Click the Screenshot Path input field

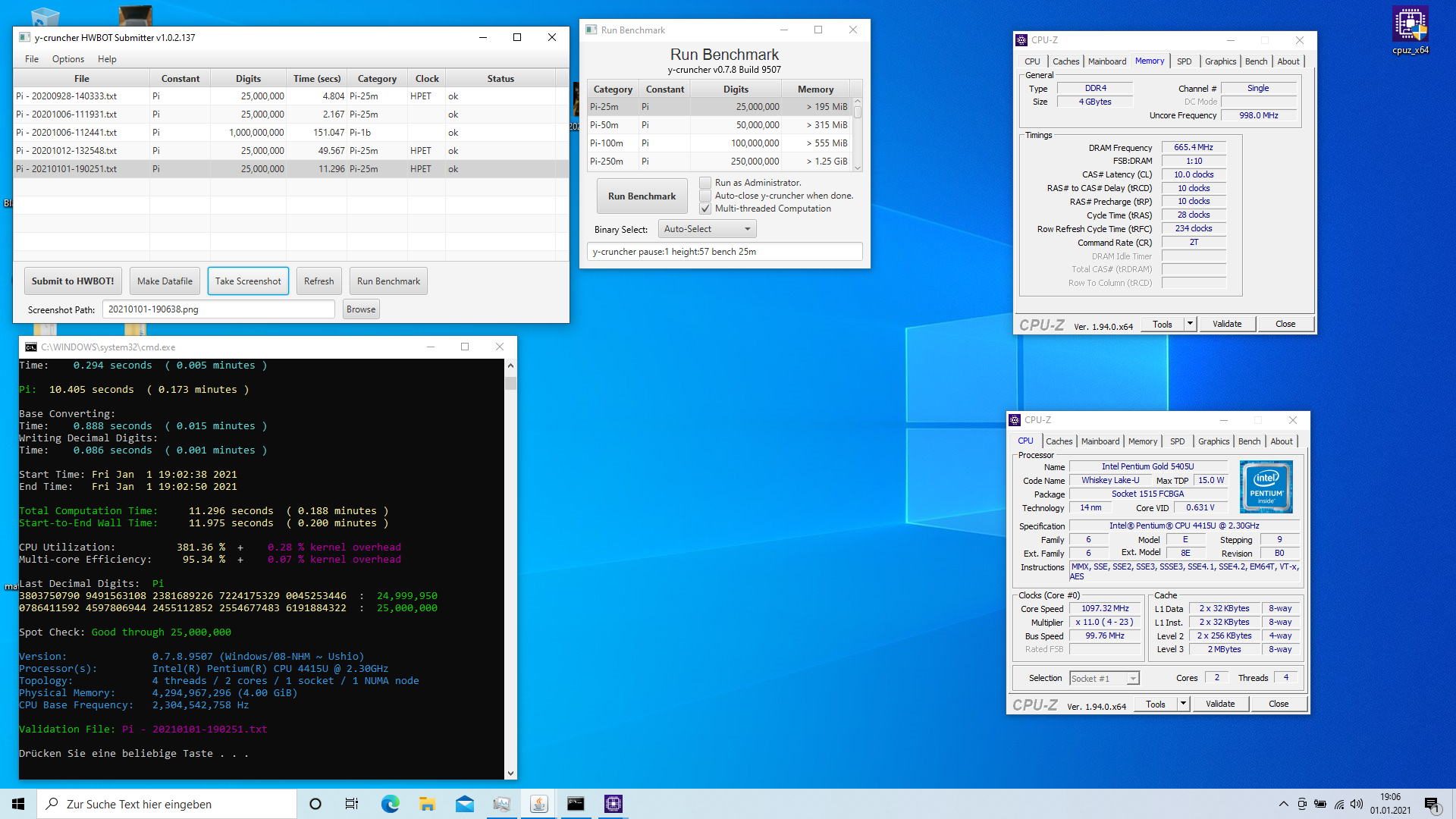[218, 309]
